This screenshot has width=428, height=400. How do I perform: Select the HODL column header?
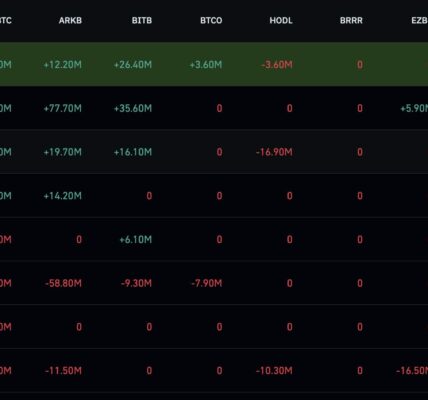click(281, 20)
